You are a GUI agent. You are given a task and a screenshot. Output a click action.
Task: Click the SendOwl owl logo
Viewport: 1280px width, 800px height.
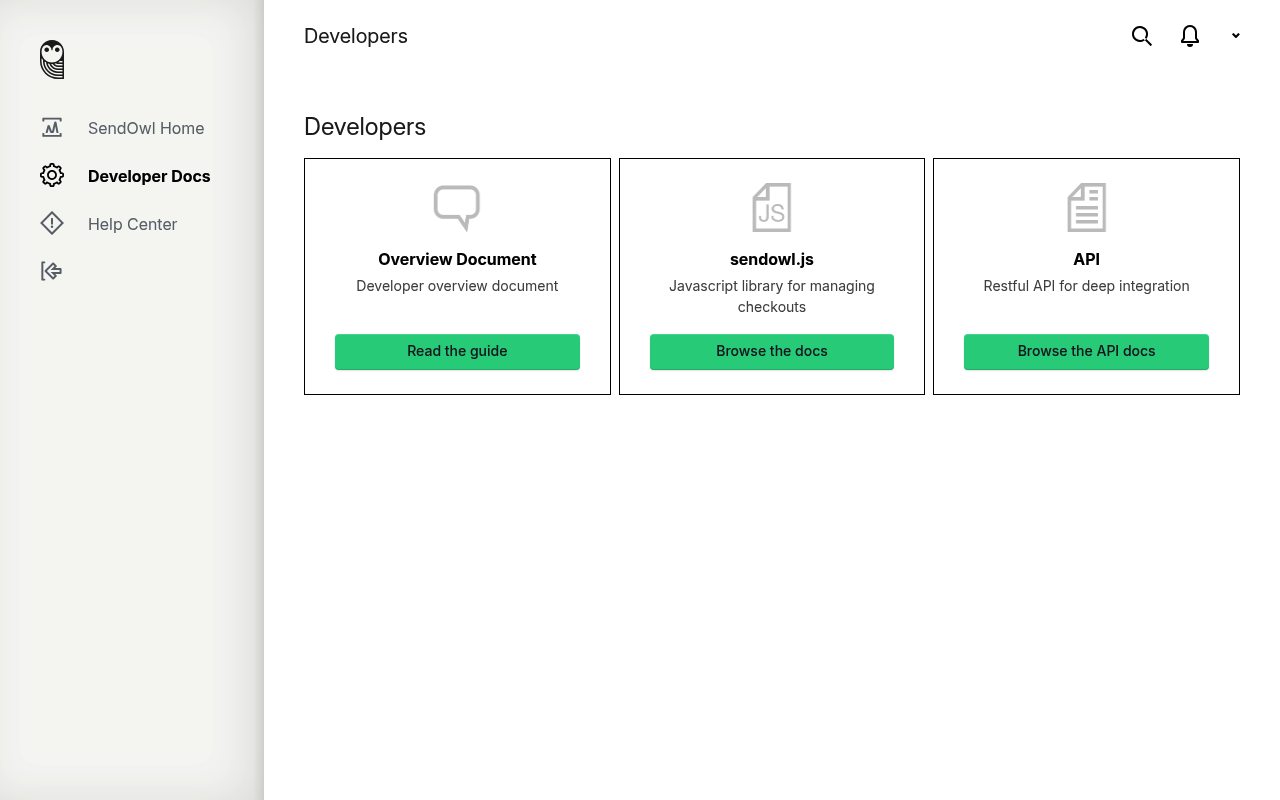tap(52, 59)
